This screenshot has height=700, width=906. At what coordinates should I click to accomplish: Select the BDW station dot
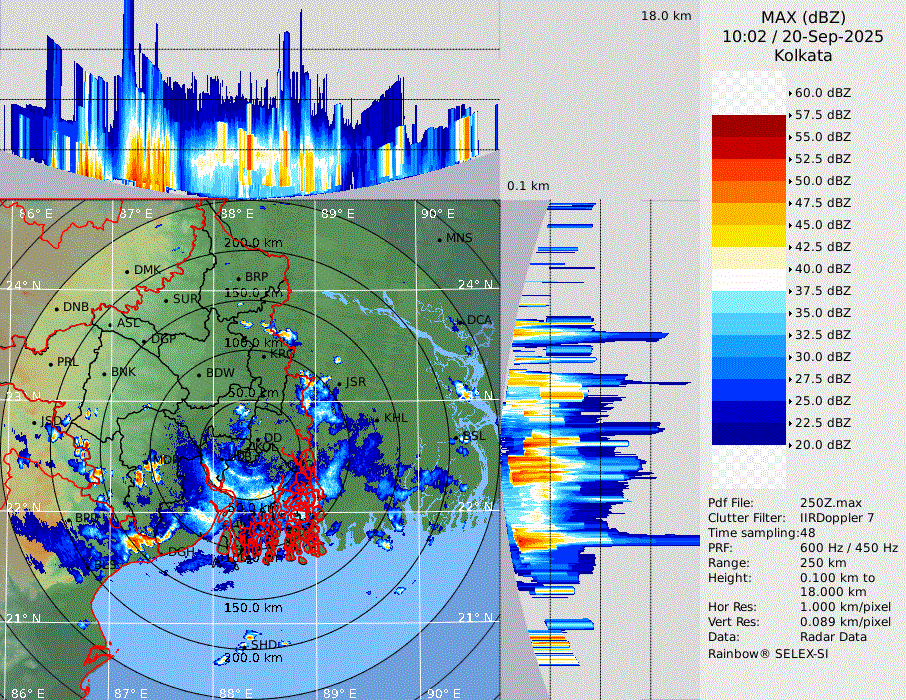[x=199, y=375]
